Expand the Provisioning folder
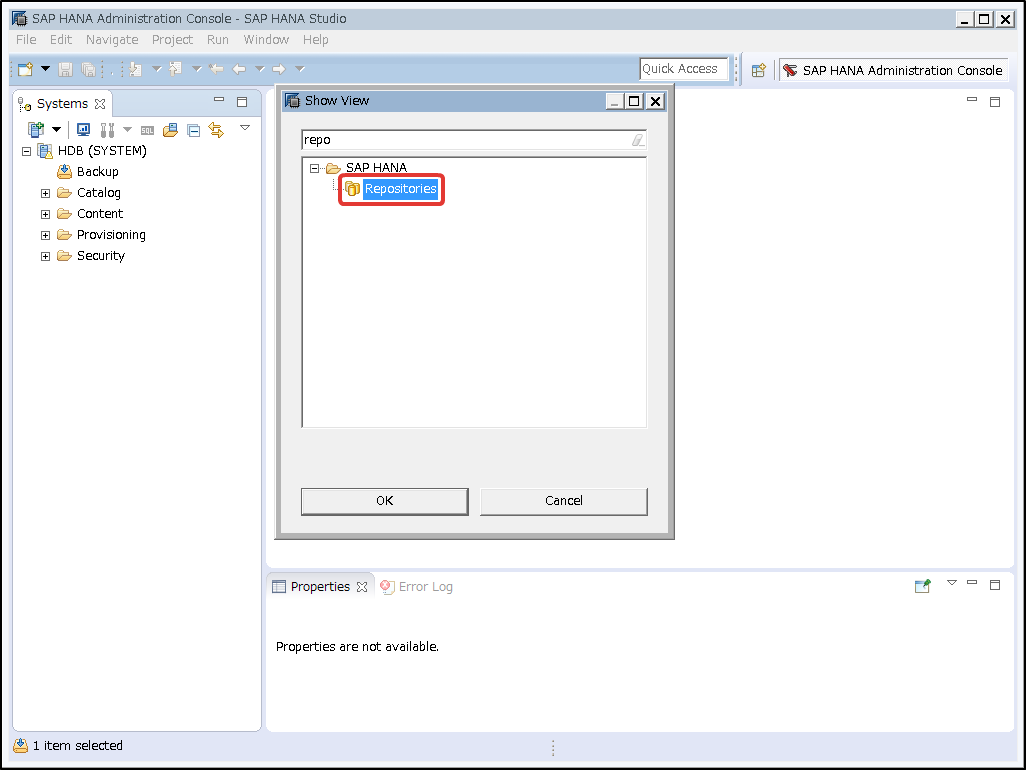The width and height of the screenshot is (1026, 770). pyautogui.click(x=45, y=235)
